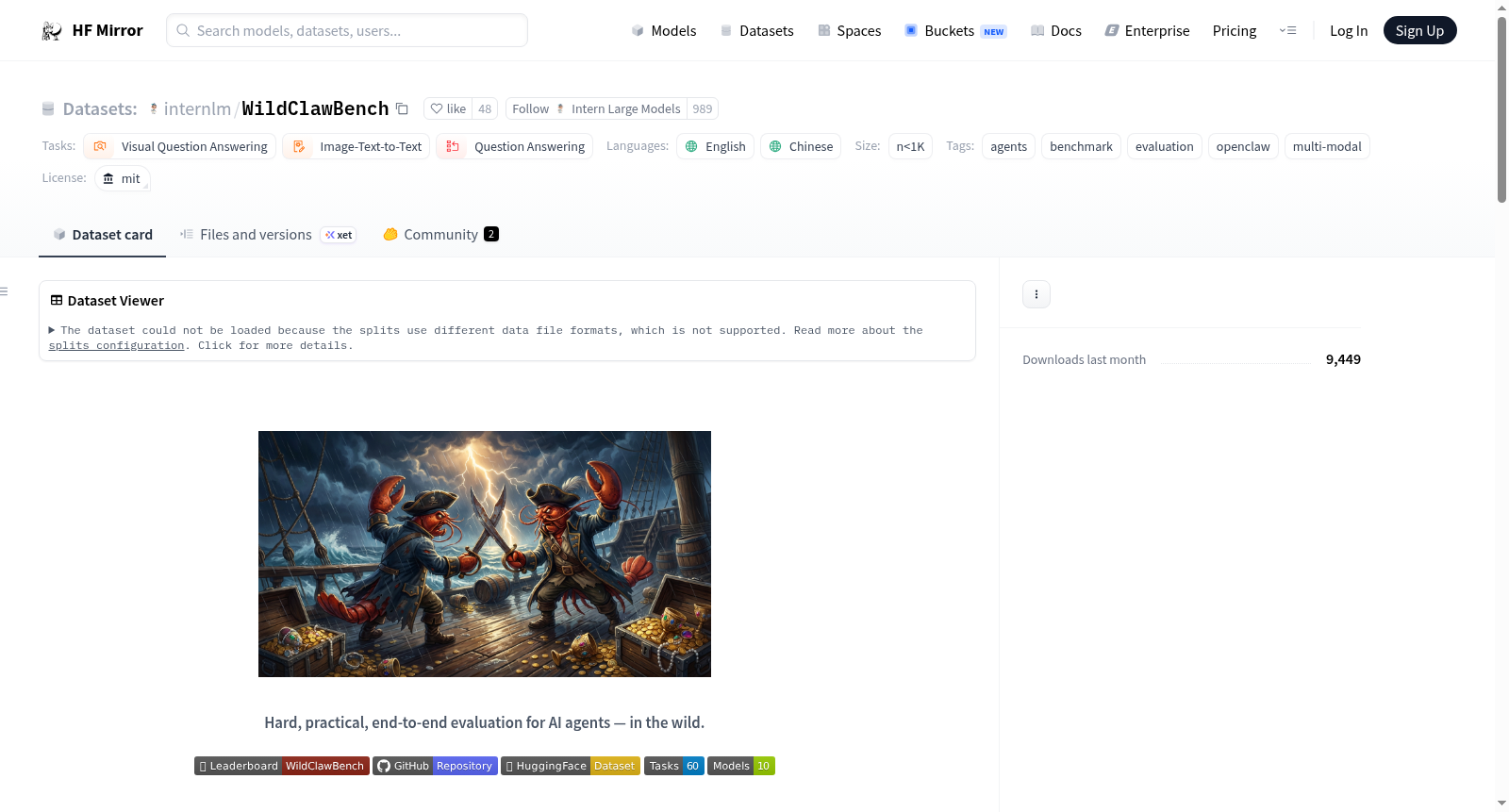Open the HuggingFace Dataset badge

coord(571,766)
